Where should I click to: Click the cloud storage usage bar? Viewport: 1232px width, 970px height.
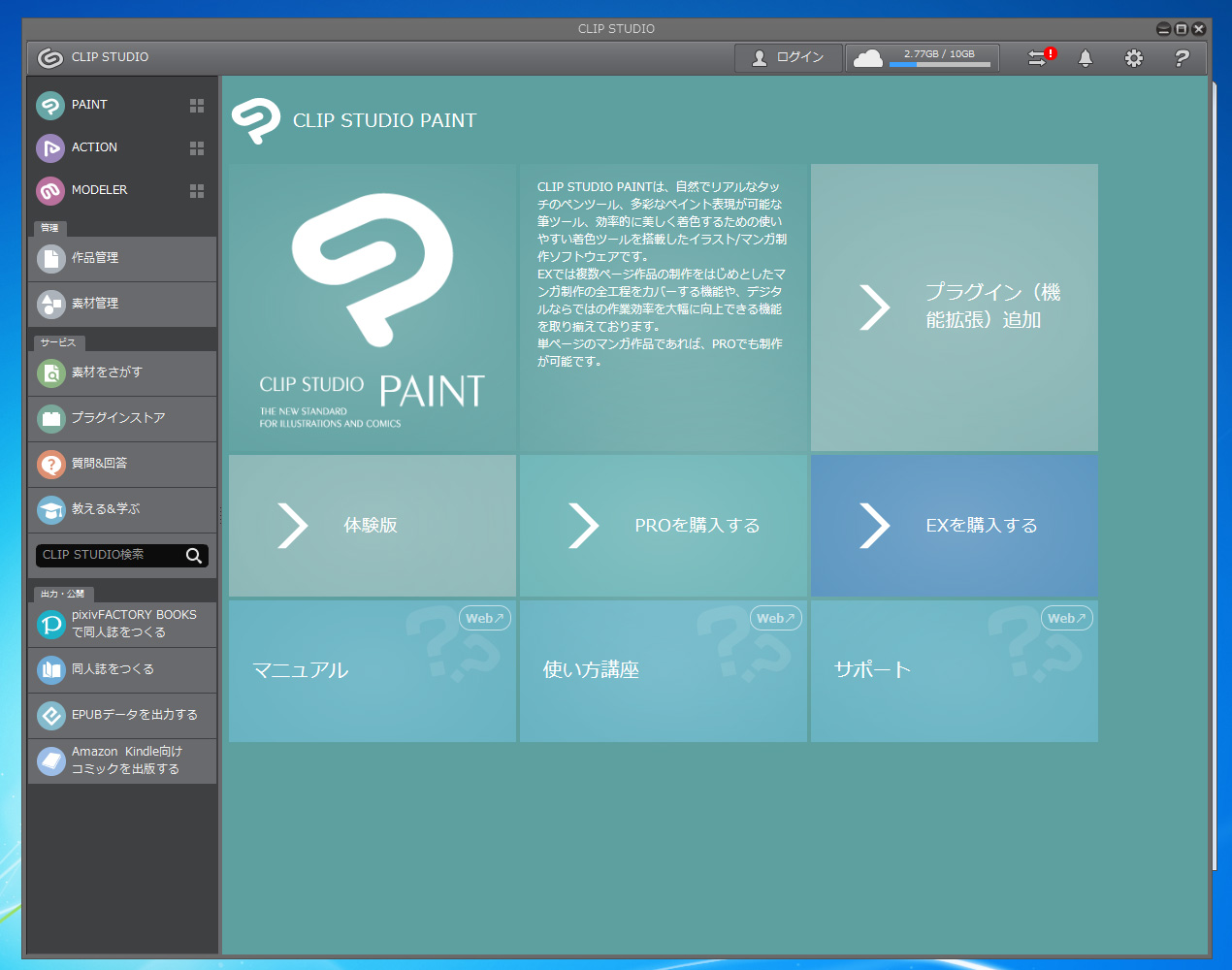[939, 64]
